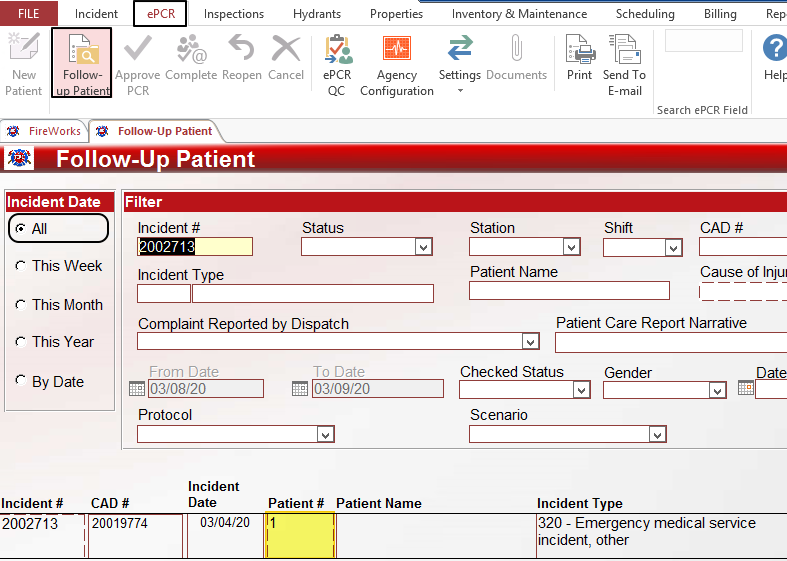Click the From Date field
This screenshot has height=561, width=787.
(206, 389)
